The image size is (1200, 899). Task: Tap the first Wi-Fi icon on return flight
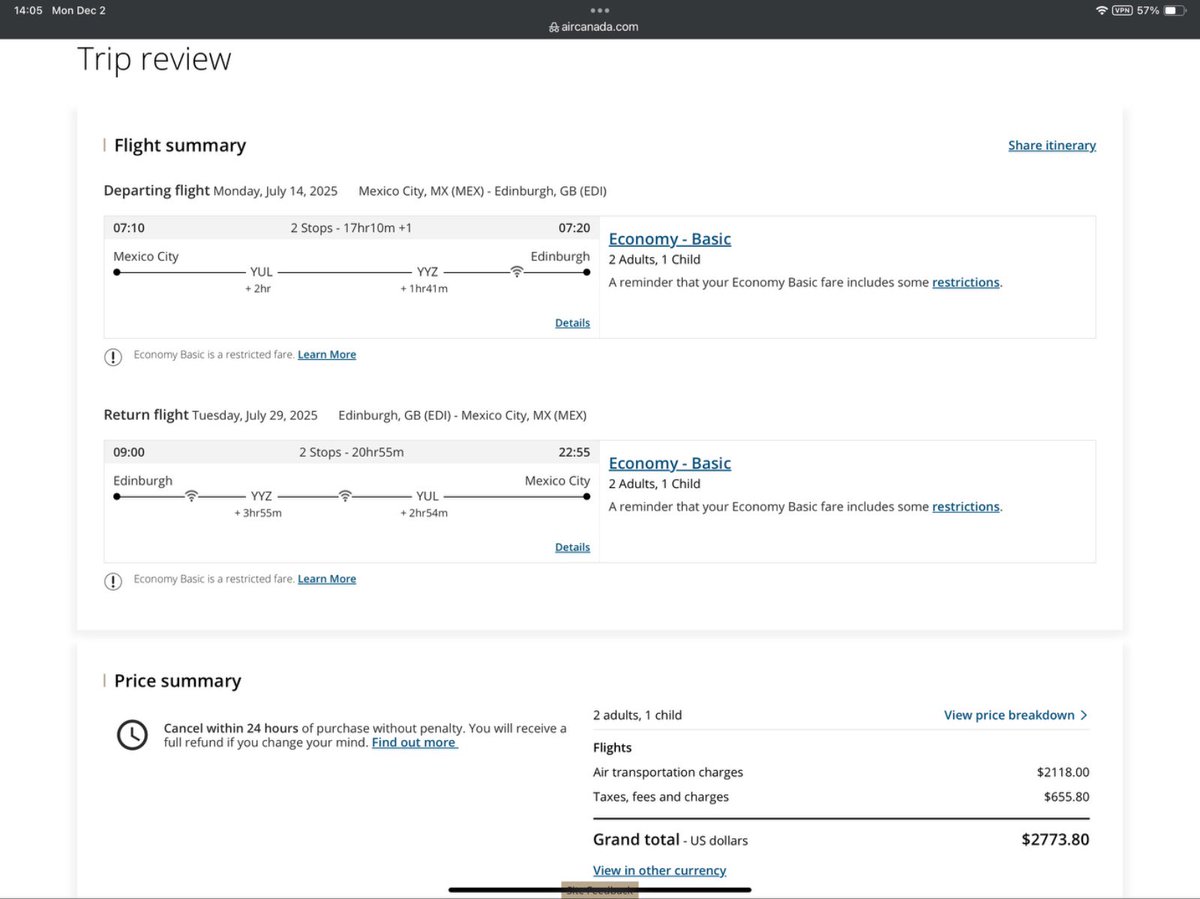(x=191, y=495)
